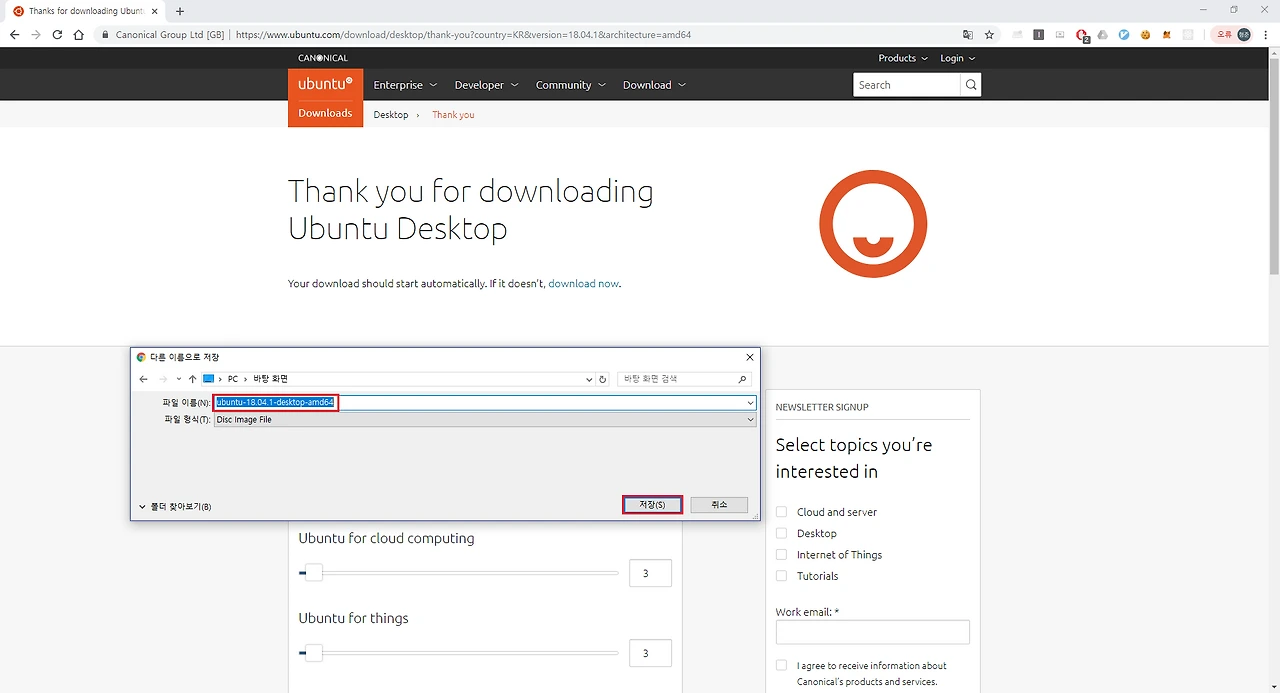
Task: Refresh the folder in Save As dialog
Action: pyautogui.click(x=602, y=379)
